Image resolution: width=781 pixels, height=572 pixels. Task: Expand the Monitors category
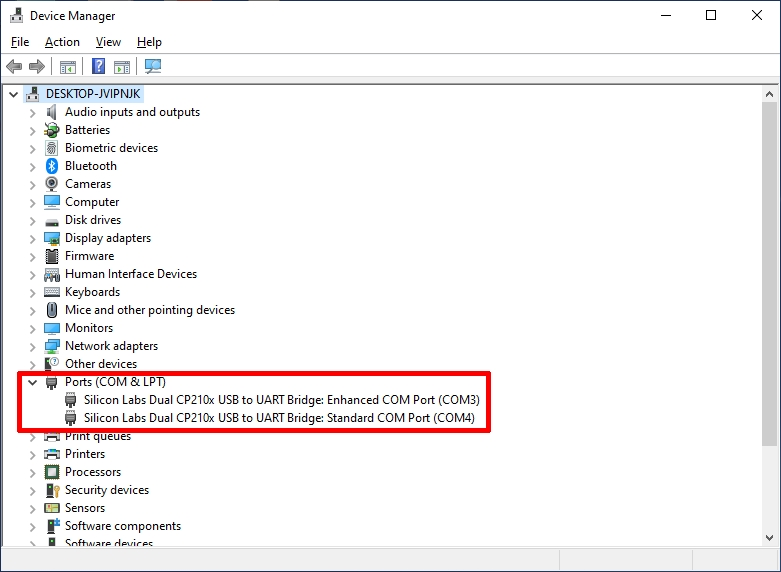[32, 328]
